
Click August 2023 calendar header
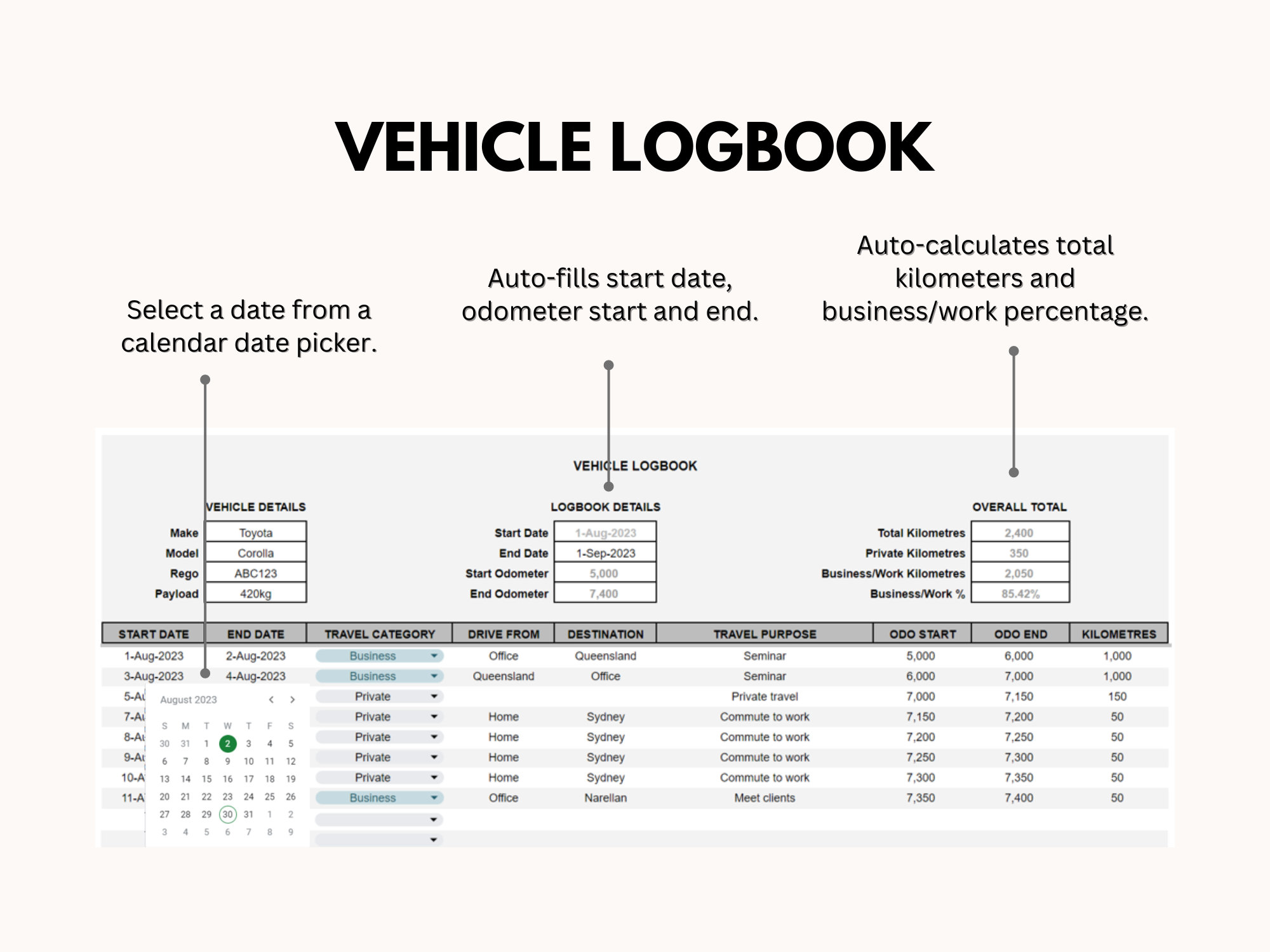coord(187,699)
